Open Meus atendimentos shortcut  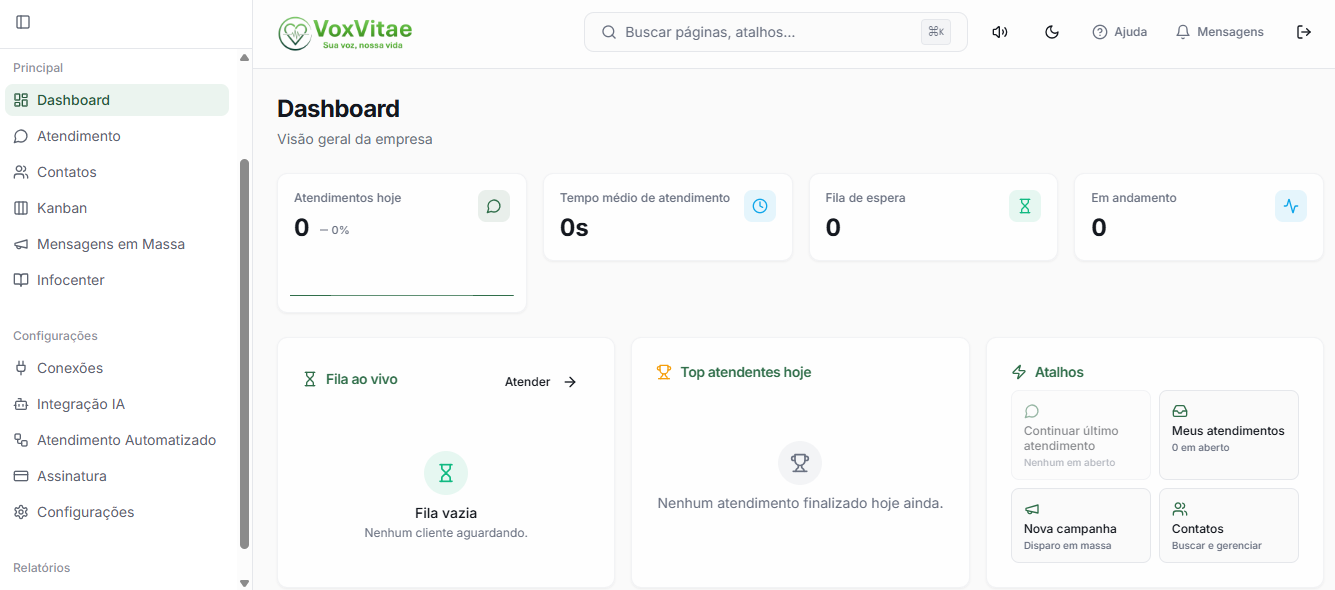coord(1229,435)
